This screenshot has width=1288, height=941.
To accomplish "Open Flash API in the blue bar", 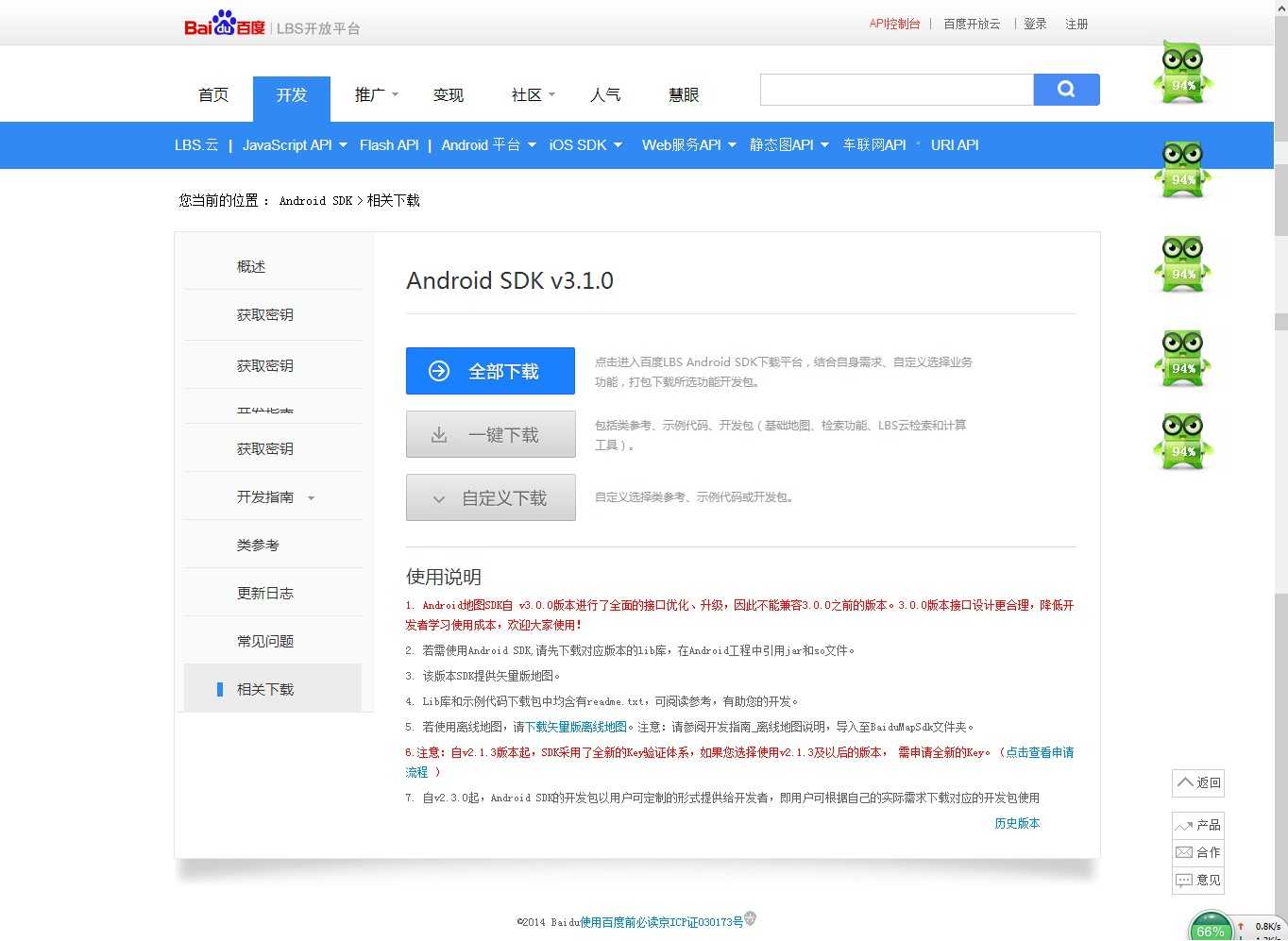I will [389, 144].
